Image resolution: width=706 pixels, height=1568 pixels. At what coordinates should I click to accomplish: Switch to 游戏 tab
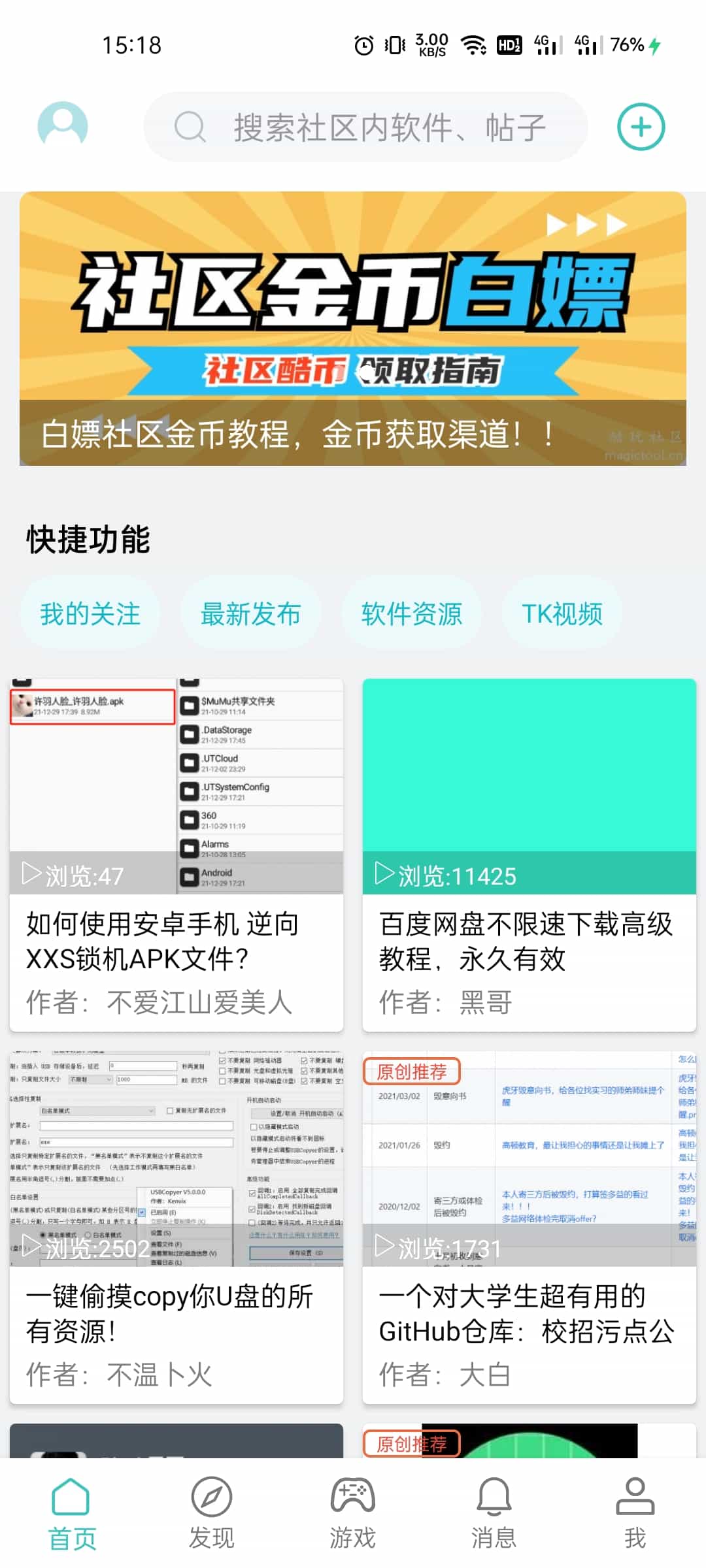click(353, 1514)
